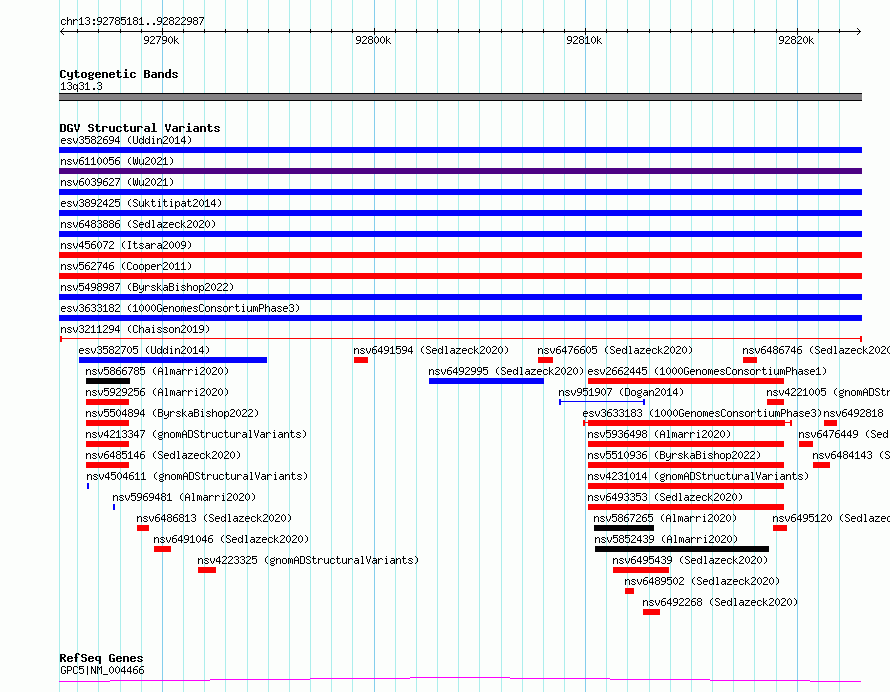Click the chr13:92785181..92822987 coordinates text
This screenshot has width=890, height=692.
tap(132, 21)
